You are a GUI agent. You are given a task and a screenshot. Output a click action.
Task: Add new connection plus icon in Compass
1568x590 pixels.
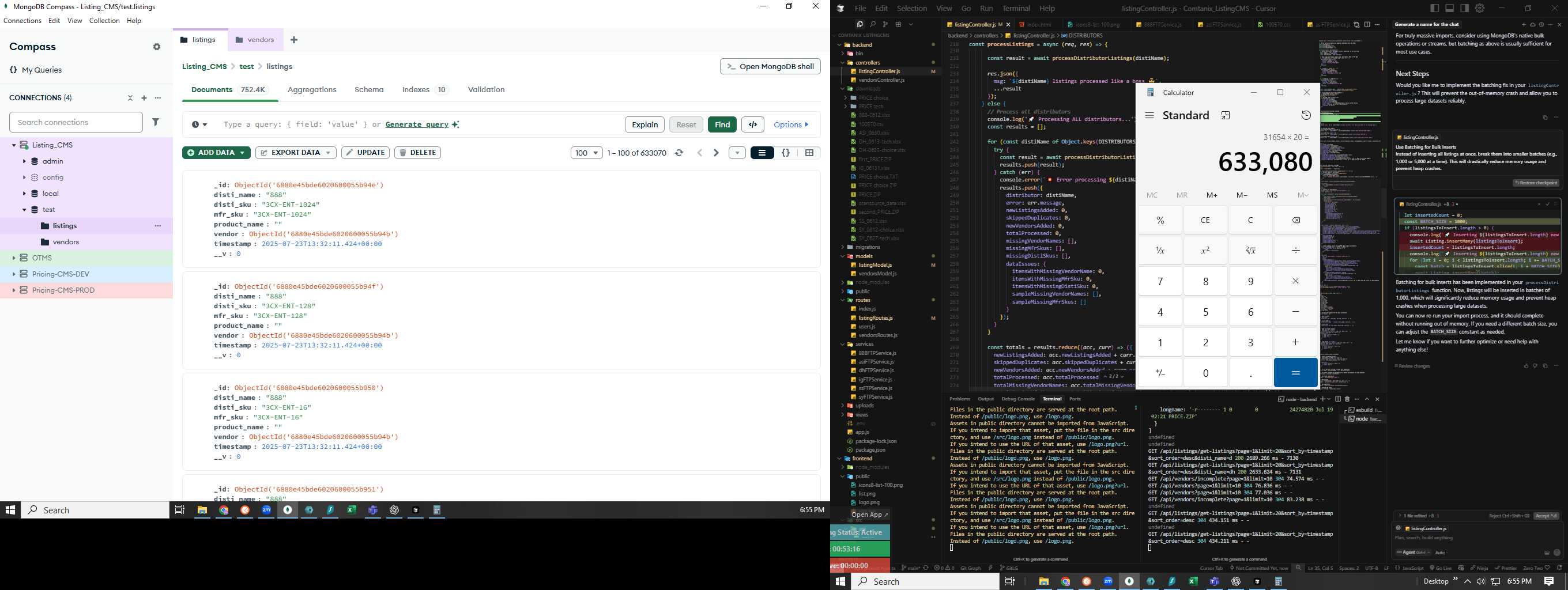144,98
